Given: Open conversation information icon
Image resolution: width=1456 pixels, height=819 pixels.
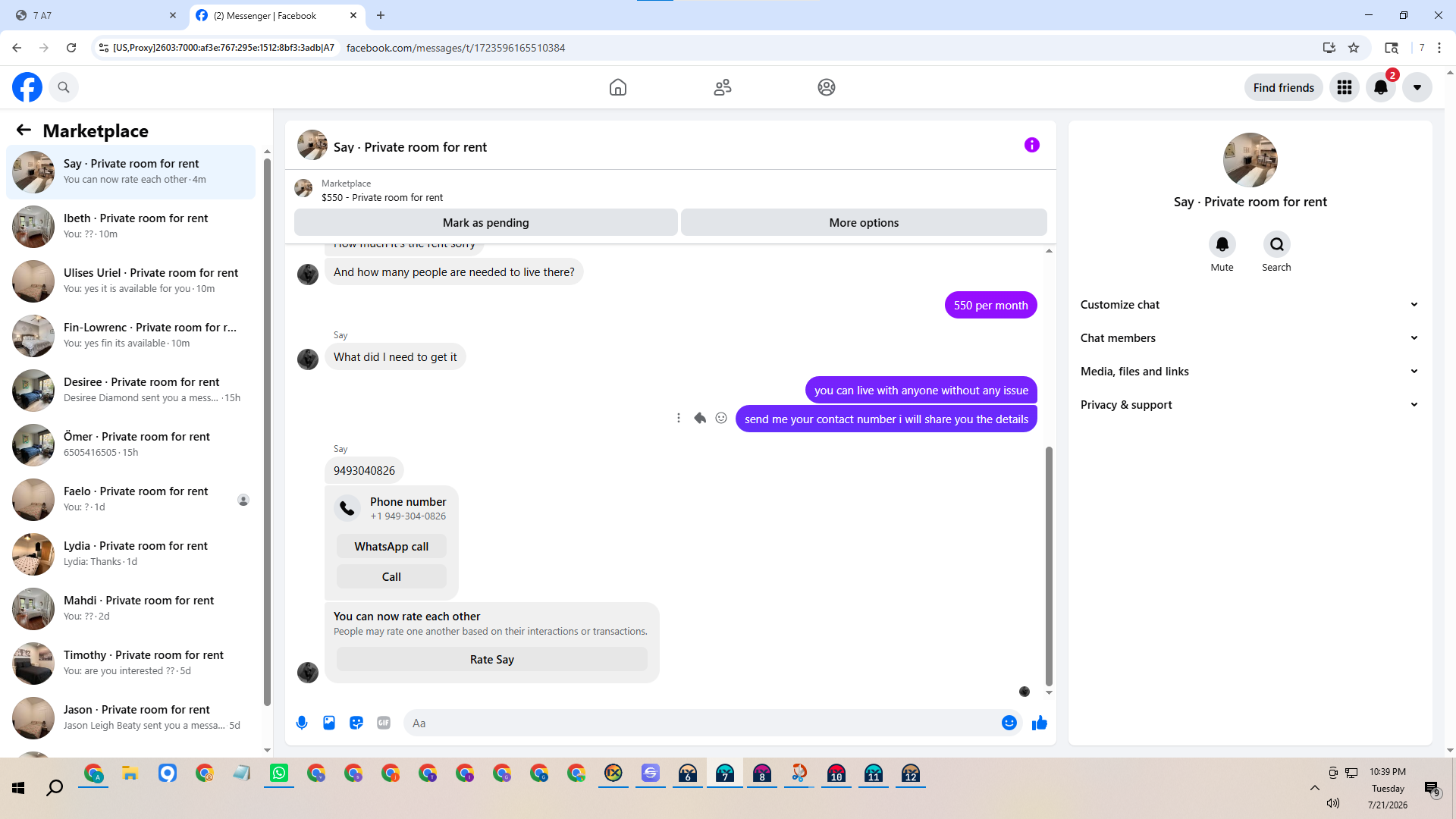Looking at the screenshot, I should (x=1032, y=145).
